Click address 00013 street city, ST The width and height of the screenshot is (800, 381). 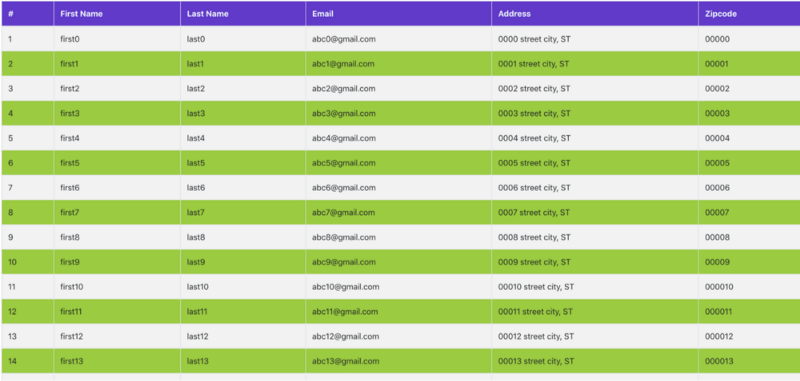[x=536, y=361]
